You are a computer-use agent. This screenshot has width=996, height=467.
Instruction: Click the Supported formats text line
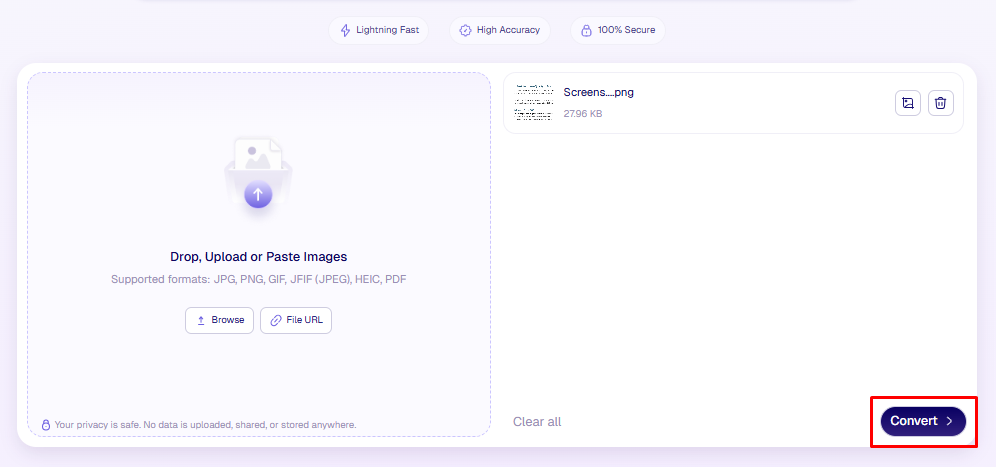coord(258,279)
